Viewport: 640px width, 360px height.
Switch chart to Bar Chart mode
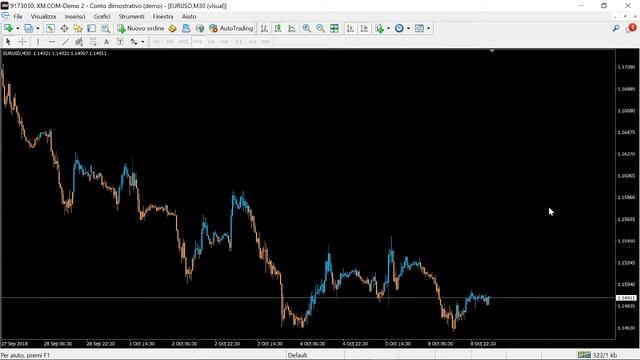click(264, 28)
